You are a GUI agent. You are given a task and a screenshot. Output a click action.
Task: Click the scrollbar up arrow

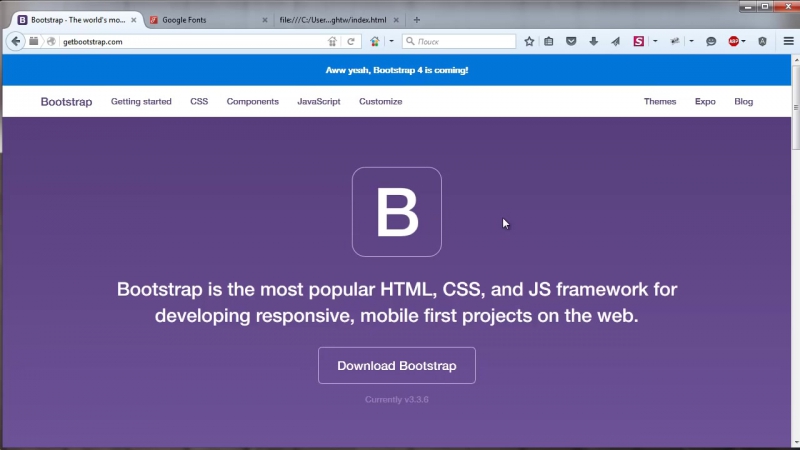(795, 59)
